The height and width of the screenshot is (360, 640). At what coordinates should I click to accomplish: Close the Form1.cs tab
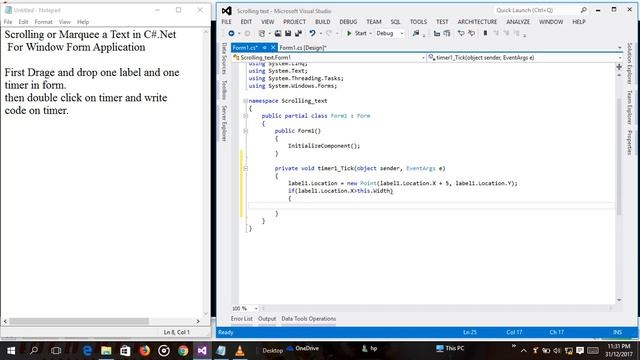pyautogui.click(x=273, y=48)
